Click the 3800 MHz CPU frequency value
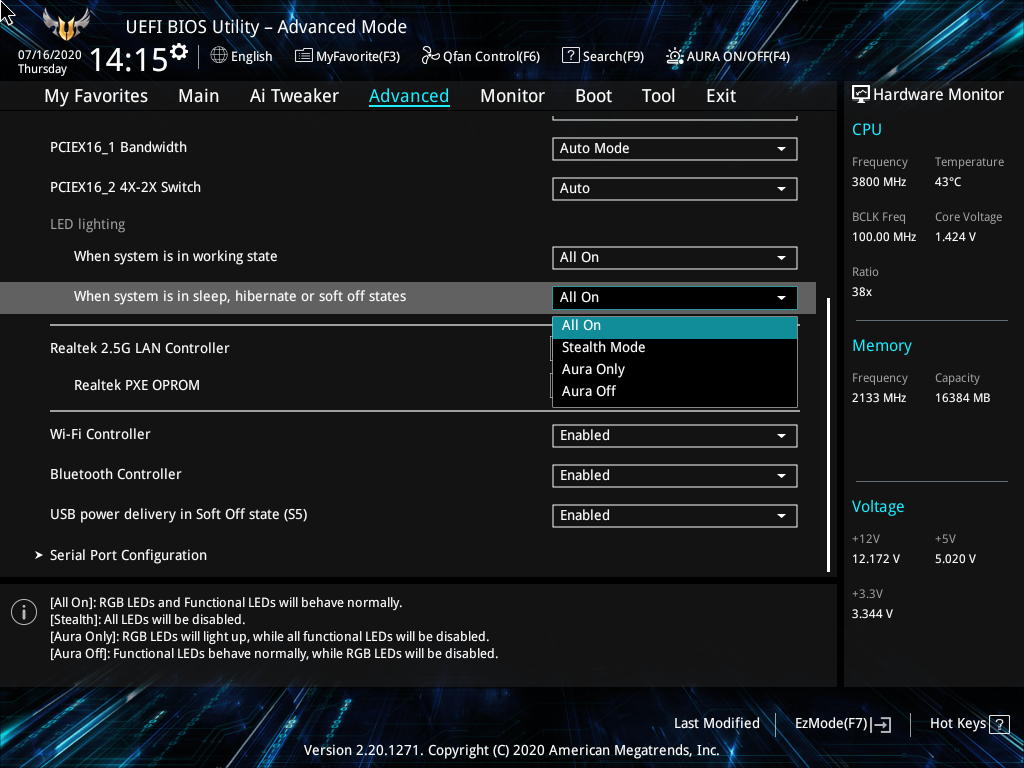Viewport: 1024px width, 768px height. click(878, 182)
